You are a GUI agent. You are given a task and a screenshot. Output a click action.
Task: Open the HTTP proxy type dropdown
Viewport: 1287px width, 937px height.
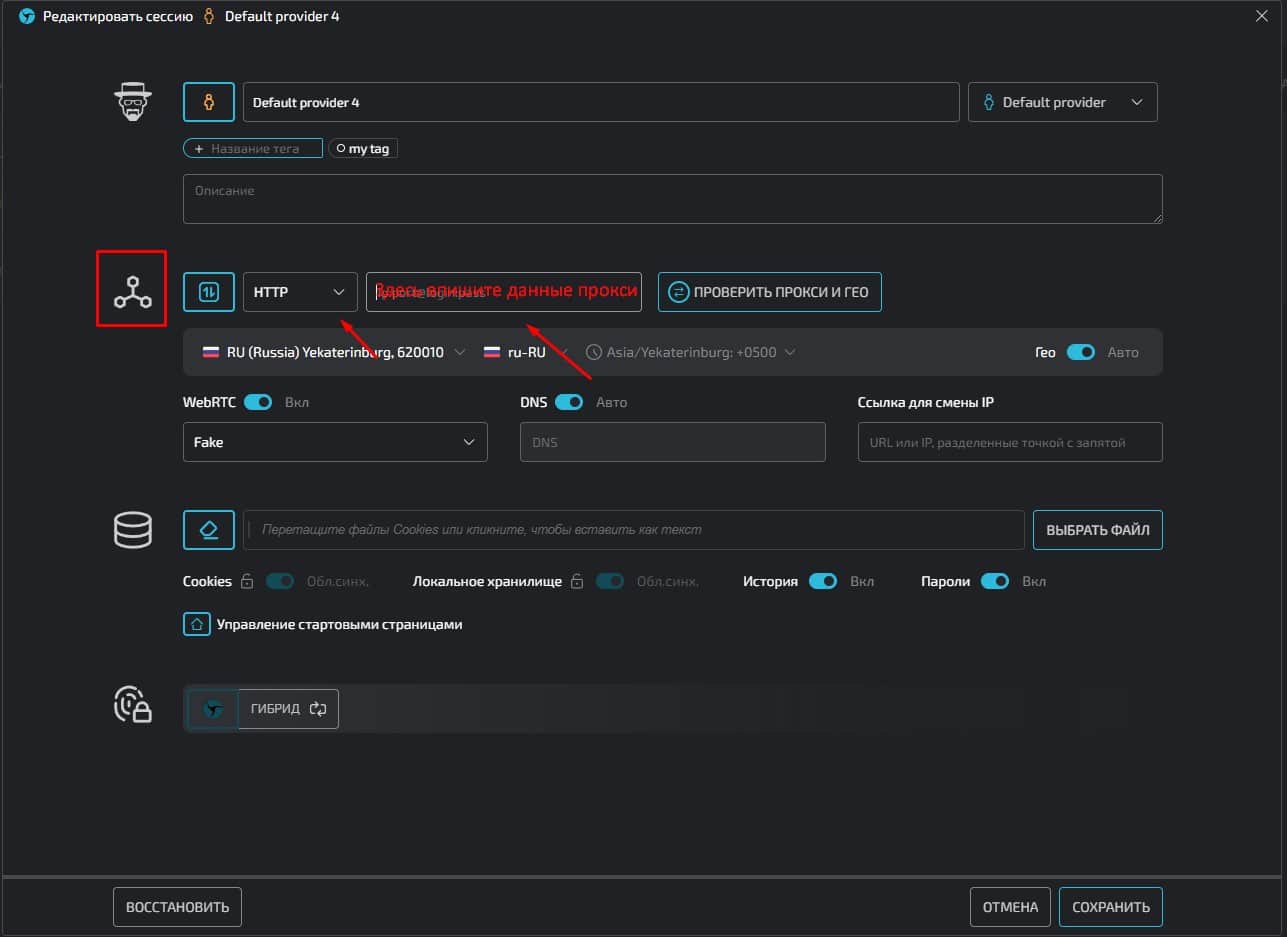click(300, 292)
